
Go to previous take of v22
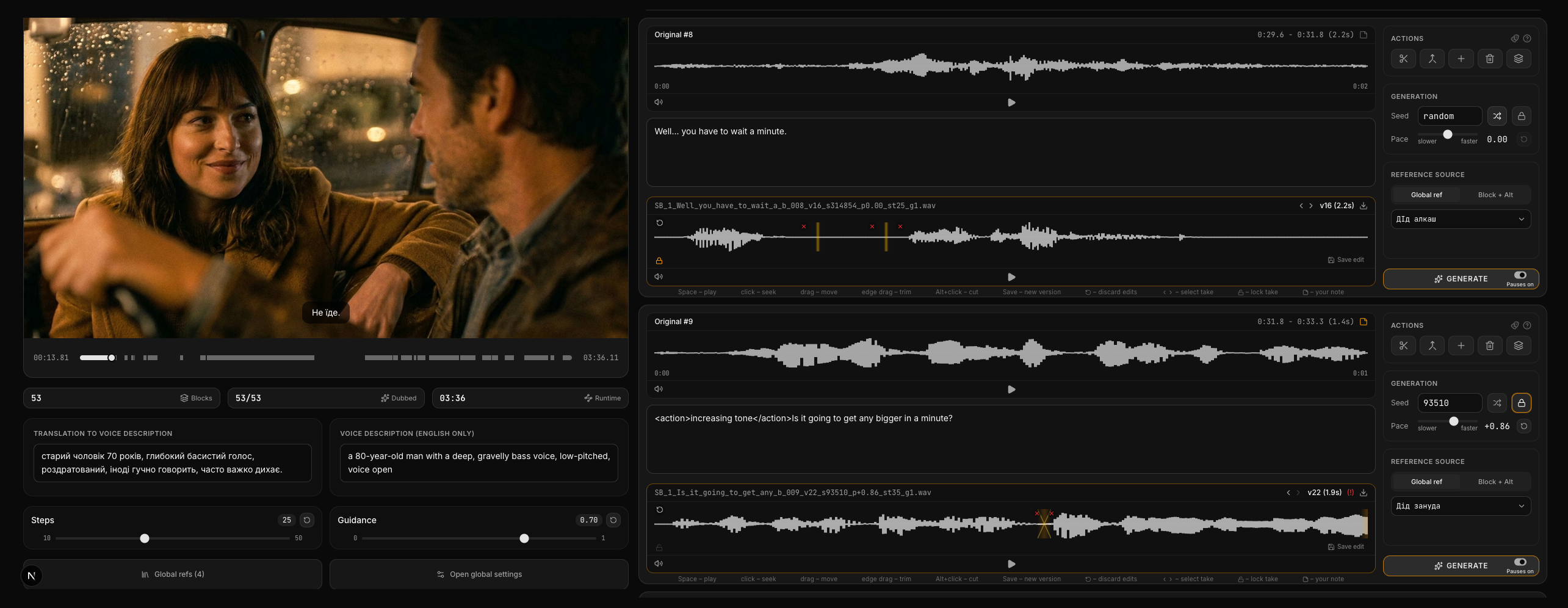click(x=1288, y=493)
